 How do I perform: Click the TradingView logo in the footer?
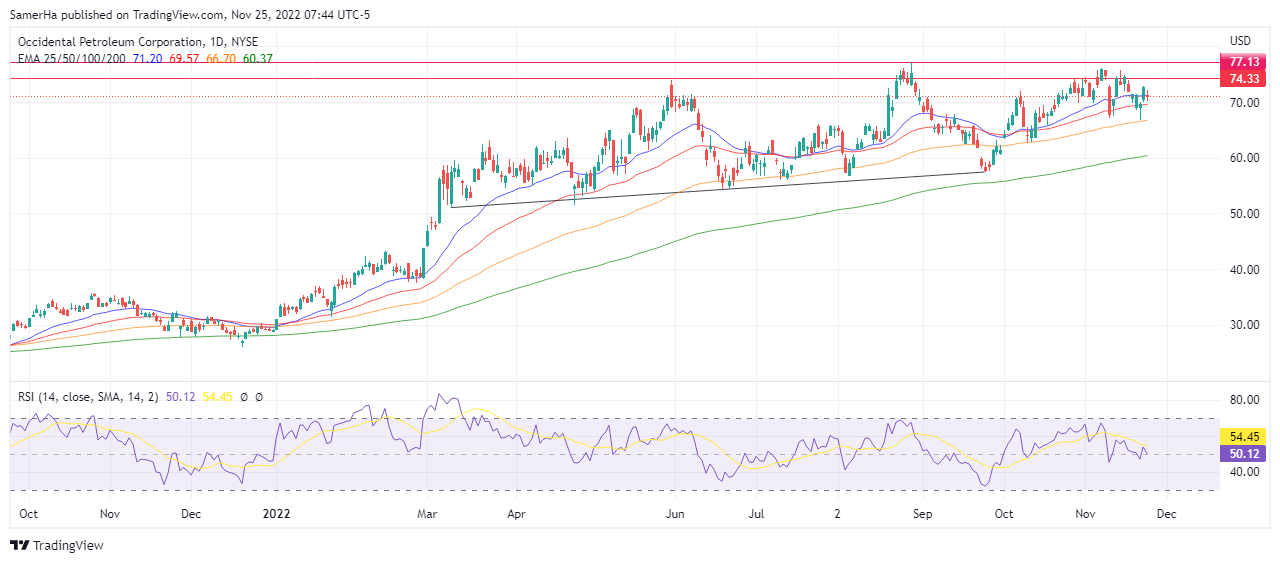[x=57, y=545]
